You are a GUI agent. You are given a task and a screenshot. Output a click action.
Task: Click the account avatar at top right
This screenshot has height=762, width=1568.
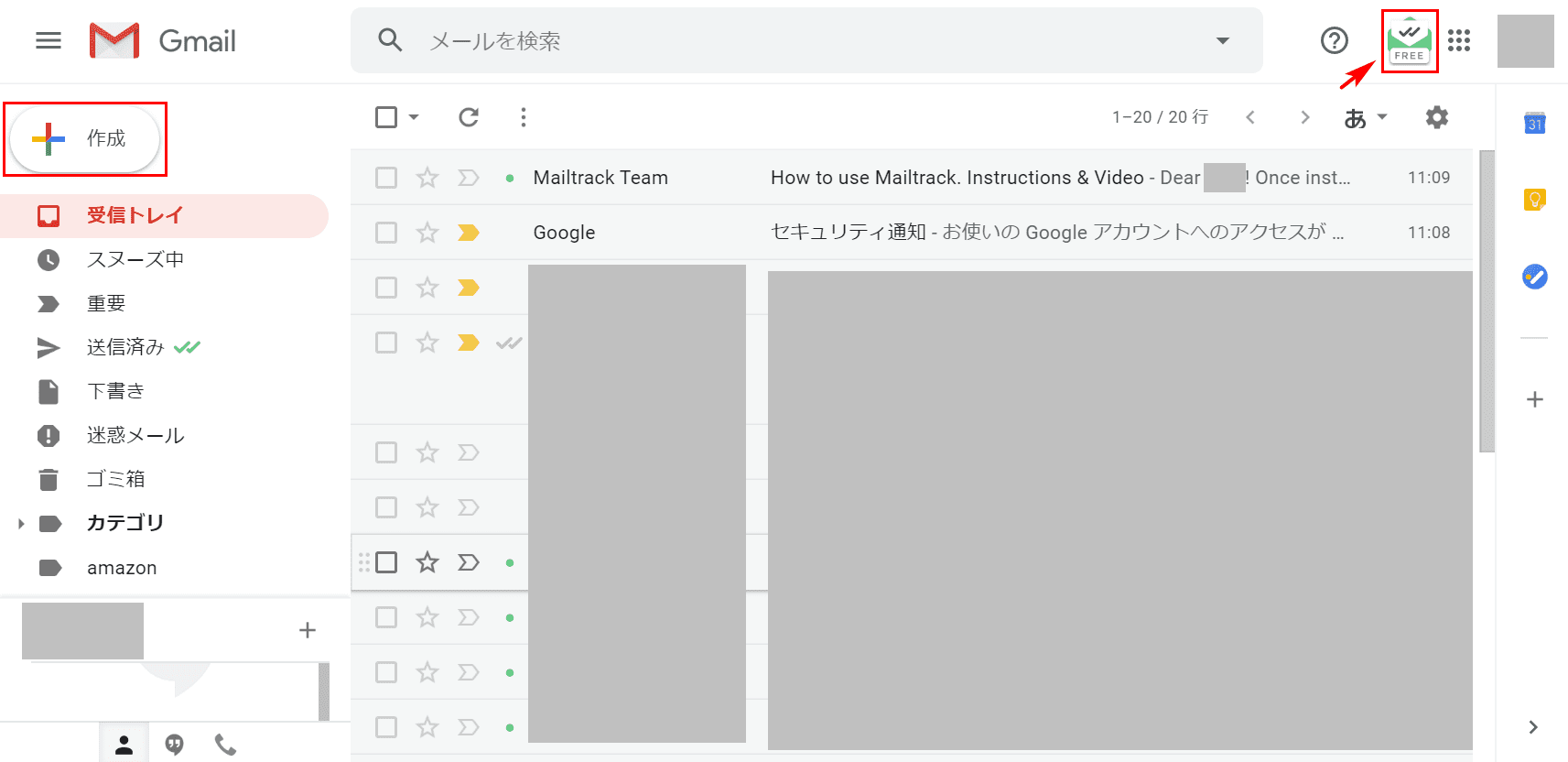coord(1526,41)
